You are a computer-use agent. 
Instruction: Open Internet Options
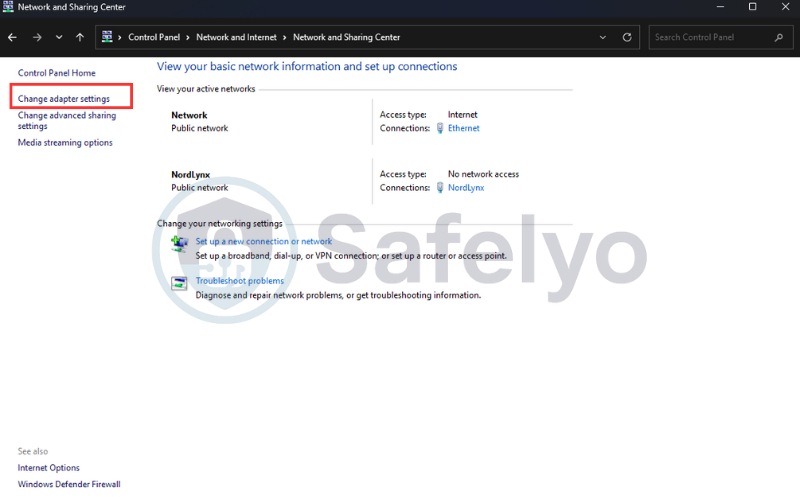click(x=49, y=468)
